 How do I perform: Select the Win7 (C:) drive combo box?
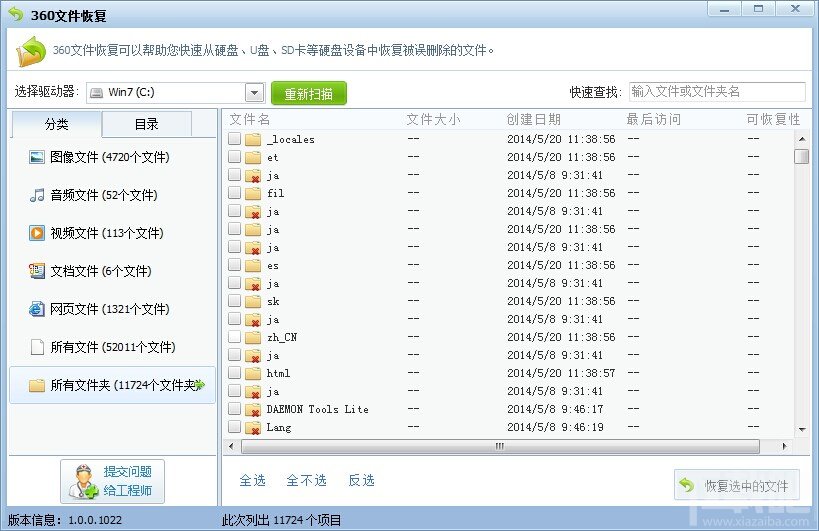176,93
